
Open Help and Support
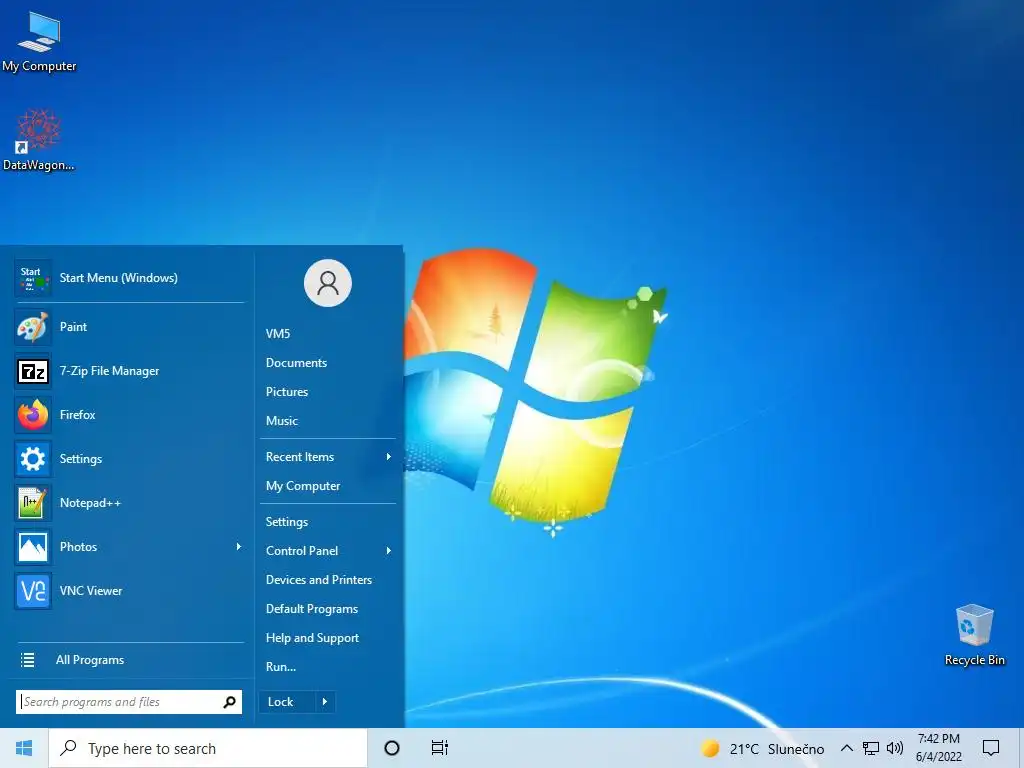click(x=312, y=638)
